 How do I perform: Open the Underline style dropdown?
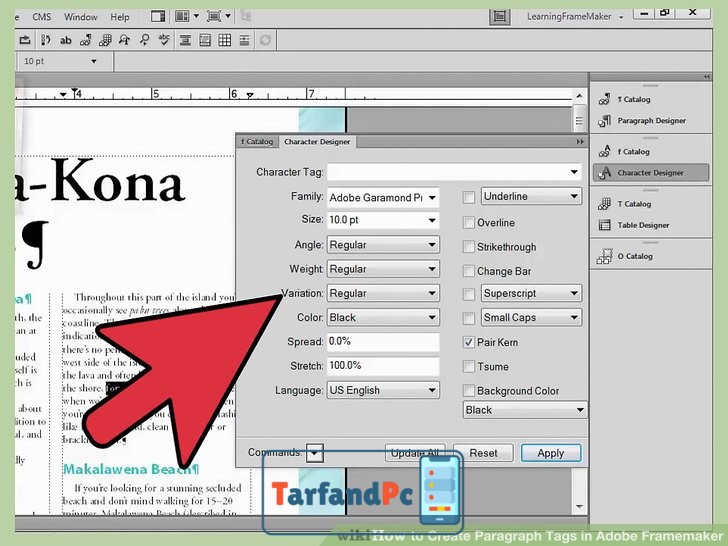click(x=531, y=196)
